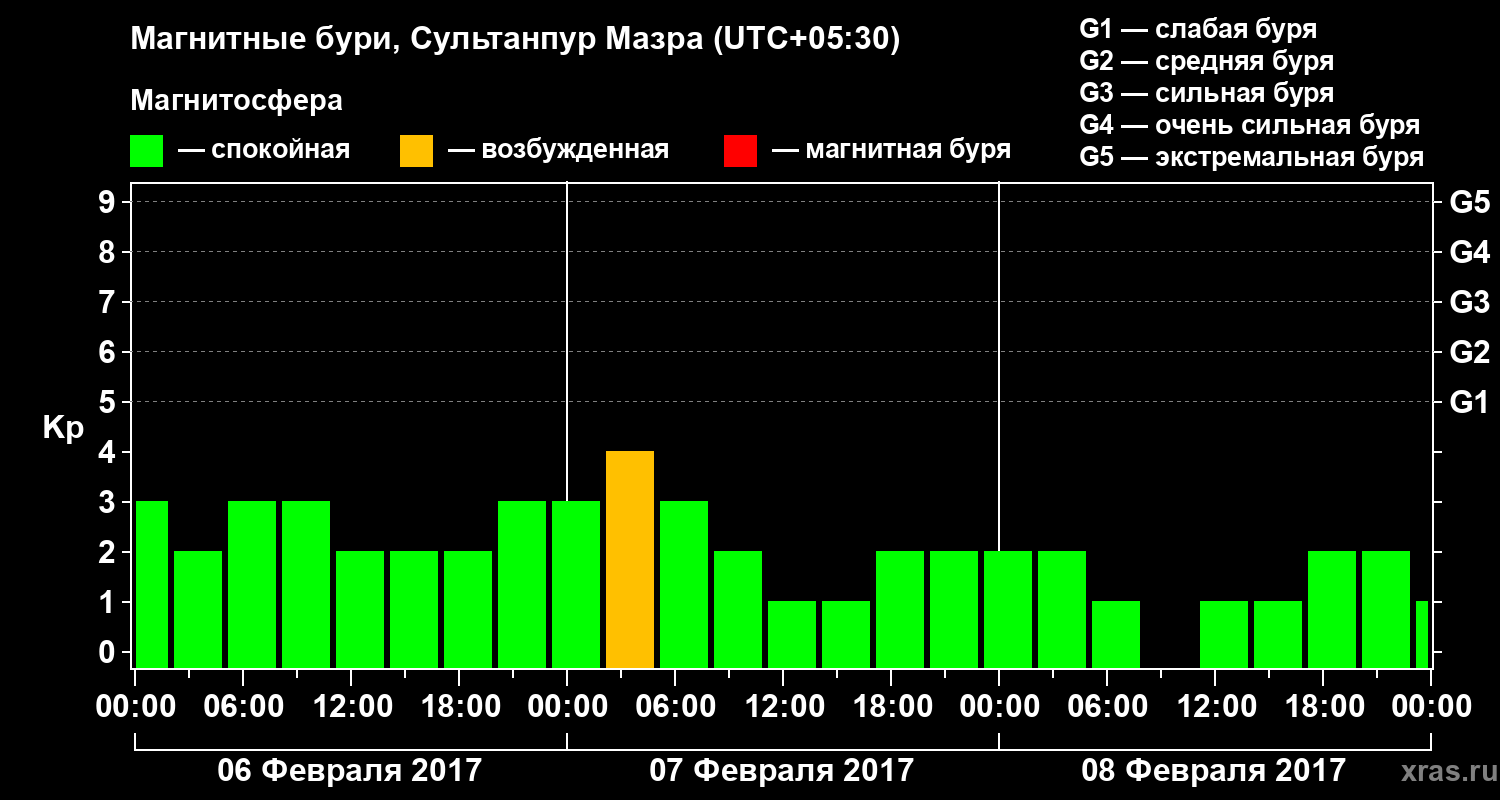1500x800 pixels.
Task: Click the '12:00' label above 06 Февраля
Action: tap(351, 706)
